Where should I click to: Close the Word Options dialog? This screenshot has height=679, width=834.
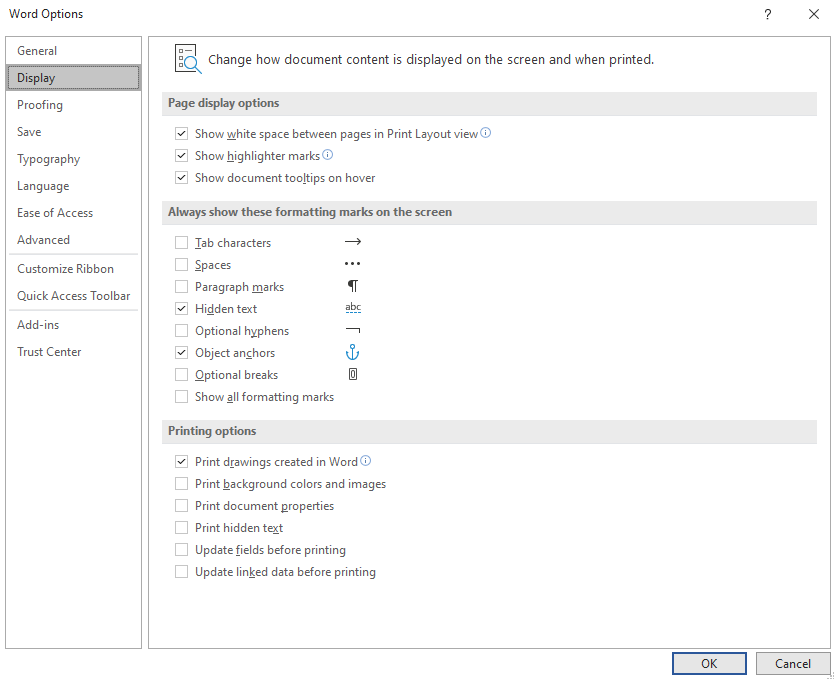814,14
